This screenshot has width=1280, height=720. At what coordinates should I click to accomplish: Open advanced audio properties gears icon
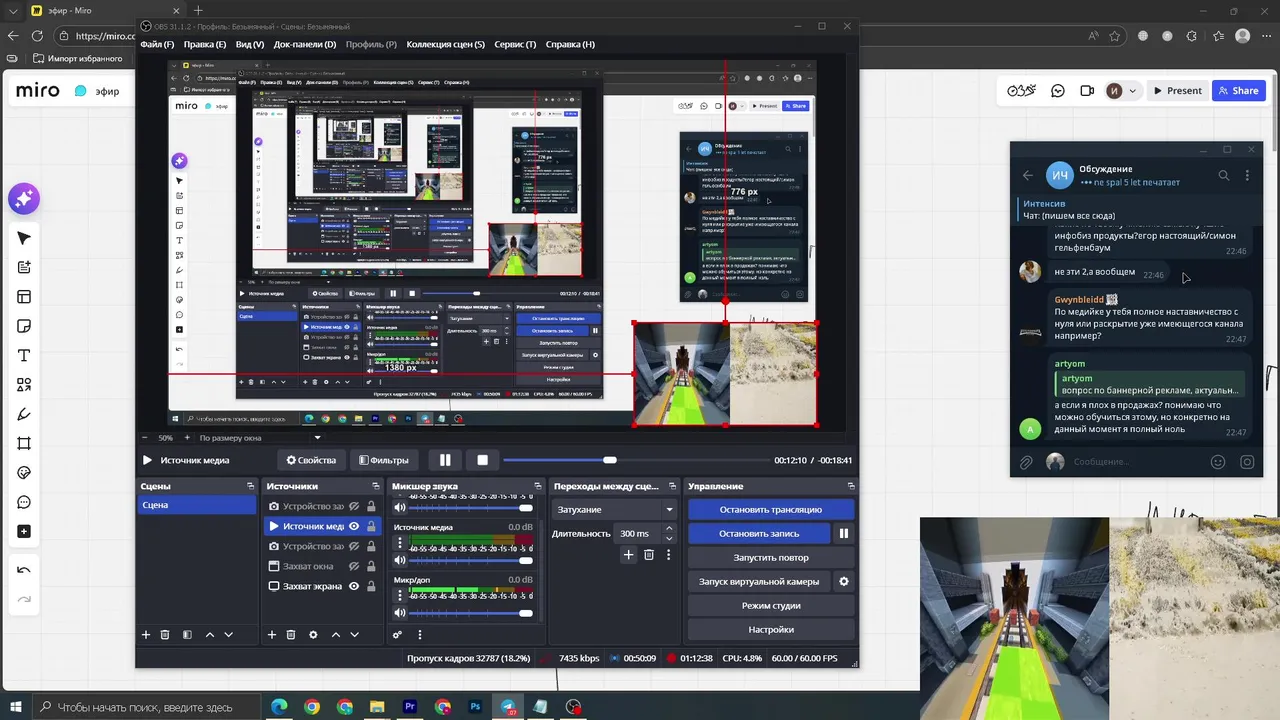[398, 635]
